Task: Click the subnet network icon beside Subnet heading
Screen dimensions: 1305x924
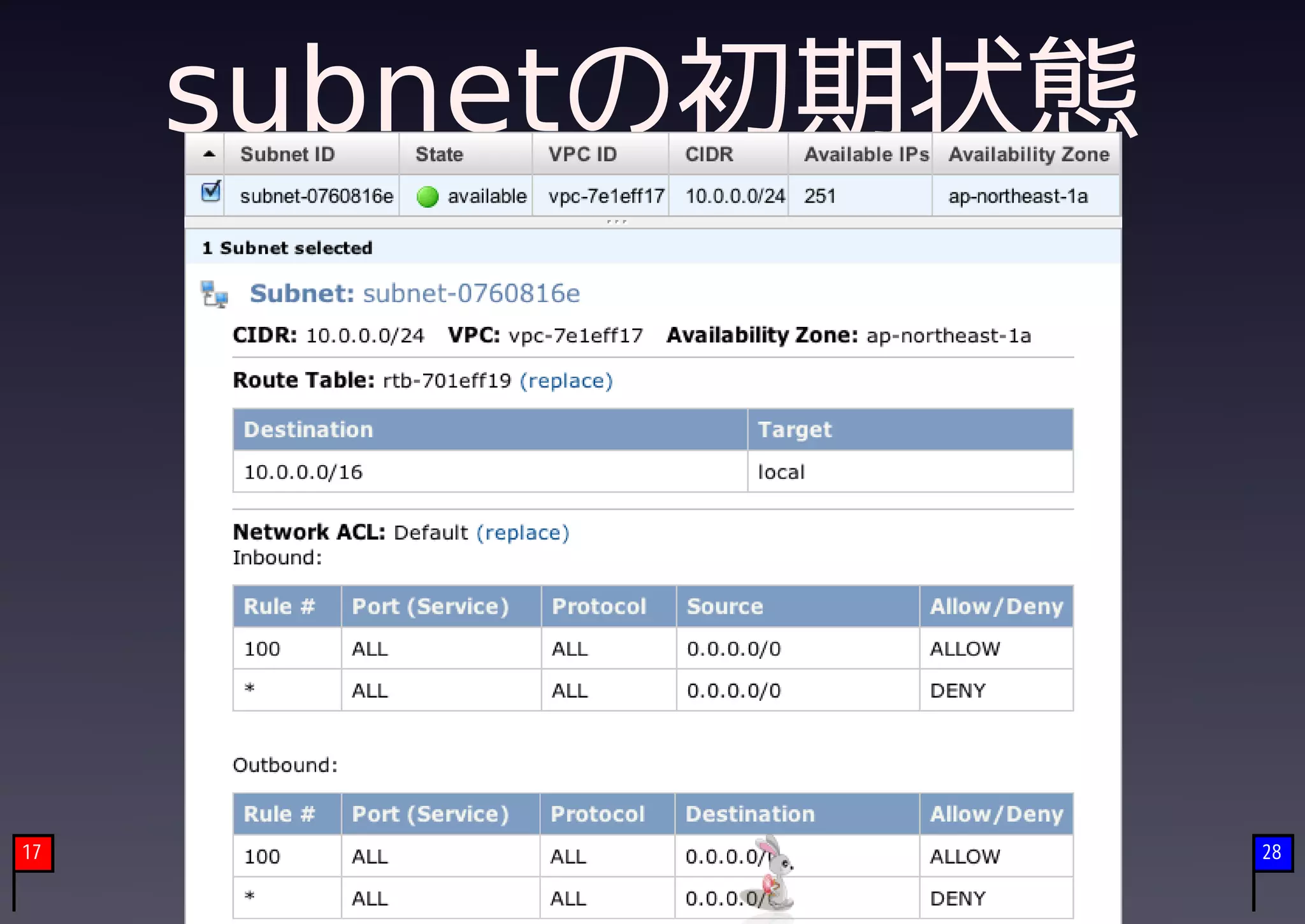Action: (x=214, y=294)
